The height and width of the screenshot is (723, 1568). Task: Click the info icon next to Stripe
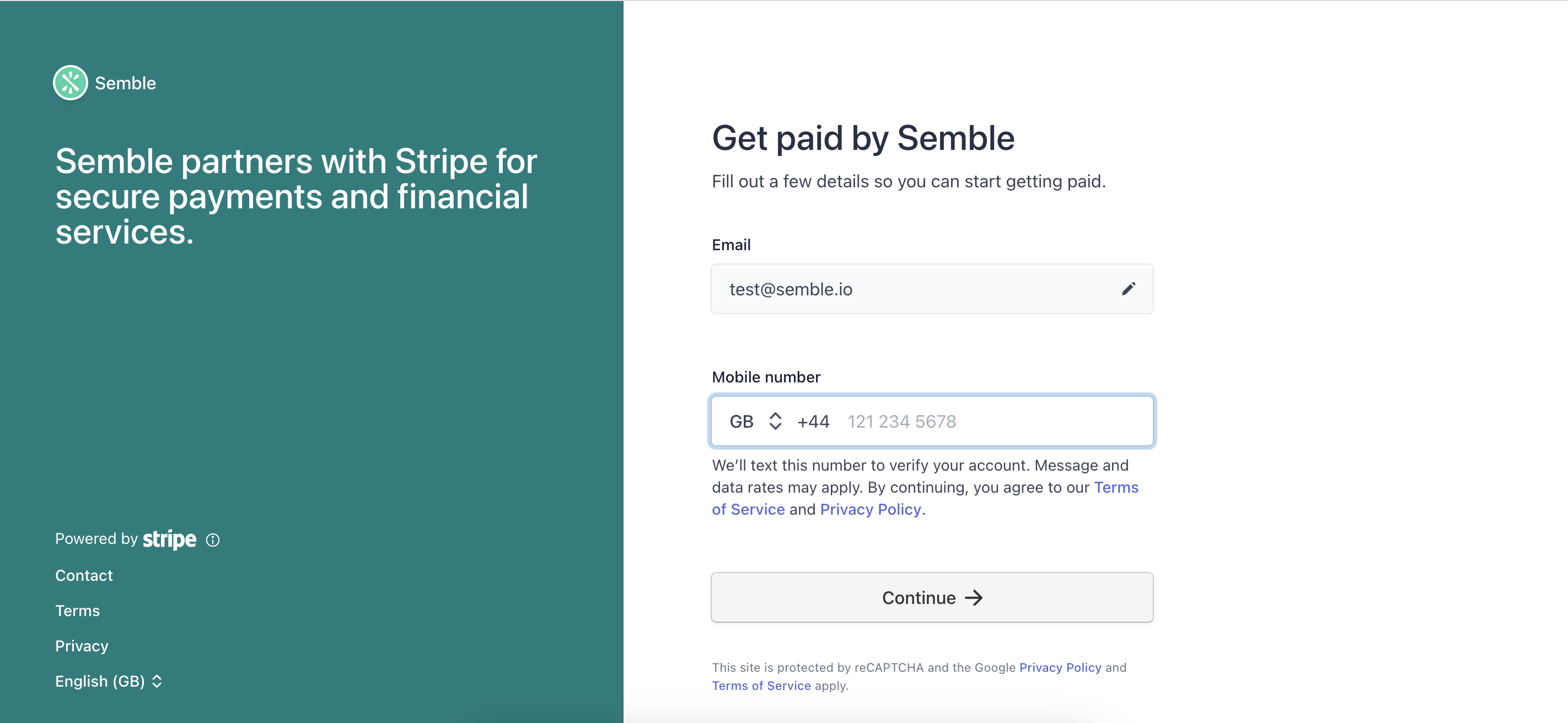click(212, 540)
